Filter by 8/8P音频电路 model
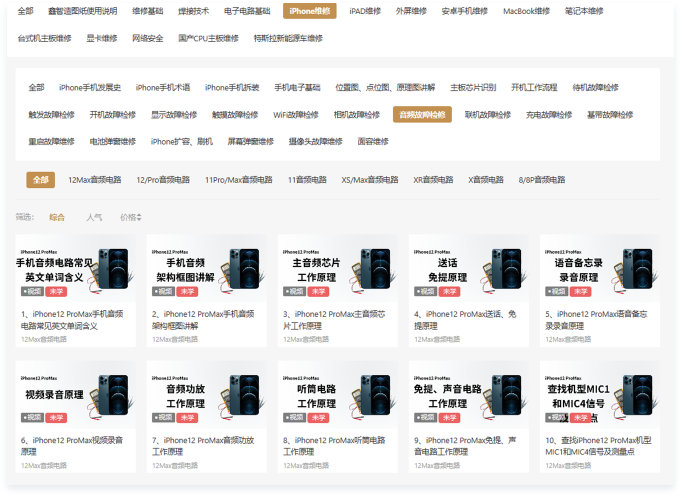 click(x=542, y=180)
